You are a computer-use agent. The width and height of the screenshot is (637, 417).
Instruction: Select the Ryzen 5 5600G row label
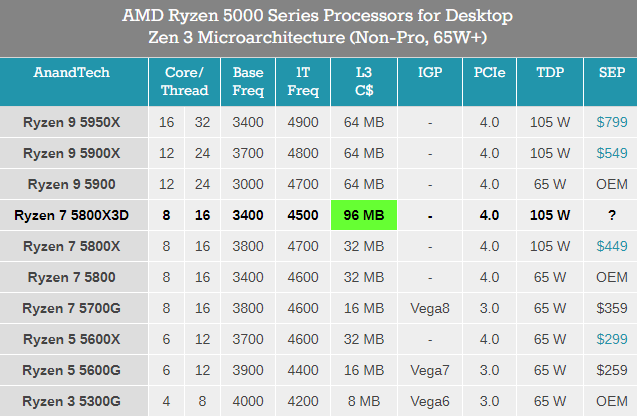tap(72, 370)
